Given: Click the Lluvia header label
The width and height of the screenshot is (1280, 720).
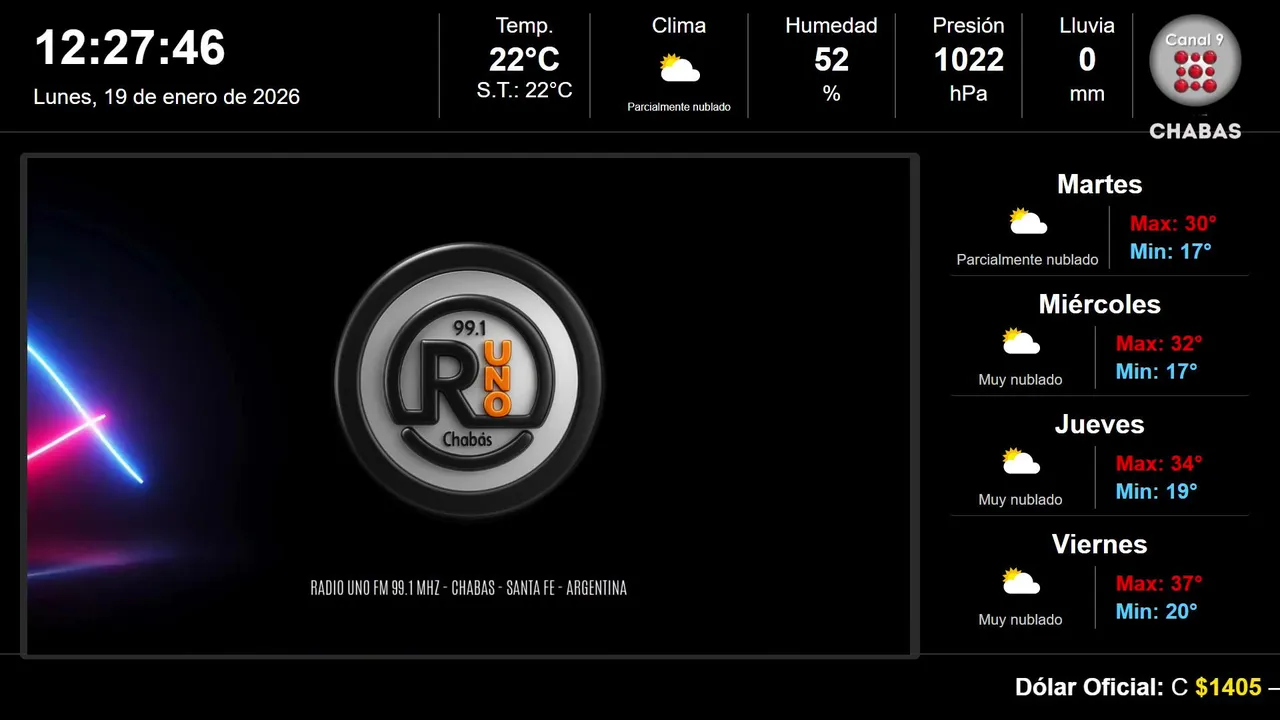Looking at the screenshot, I should click(1087, 26).
